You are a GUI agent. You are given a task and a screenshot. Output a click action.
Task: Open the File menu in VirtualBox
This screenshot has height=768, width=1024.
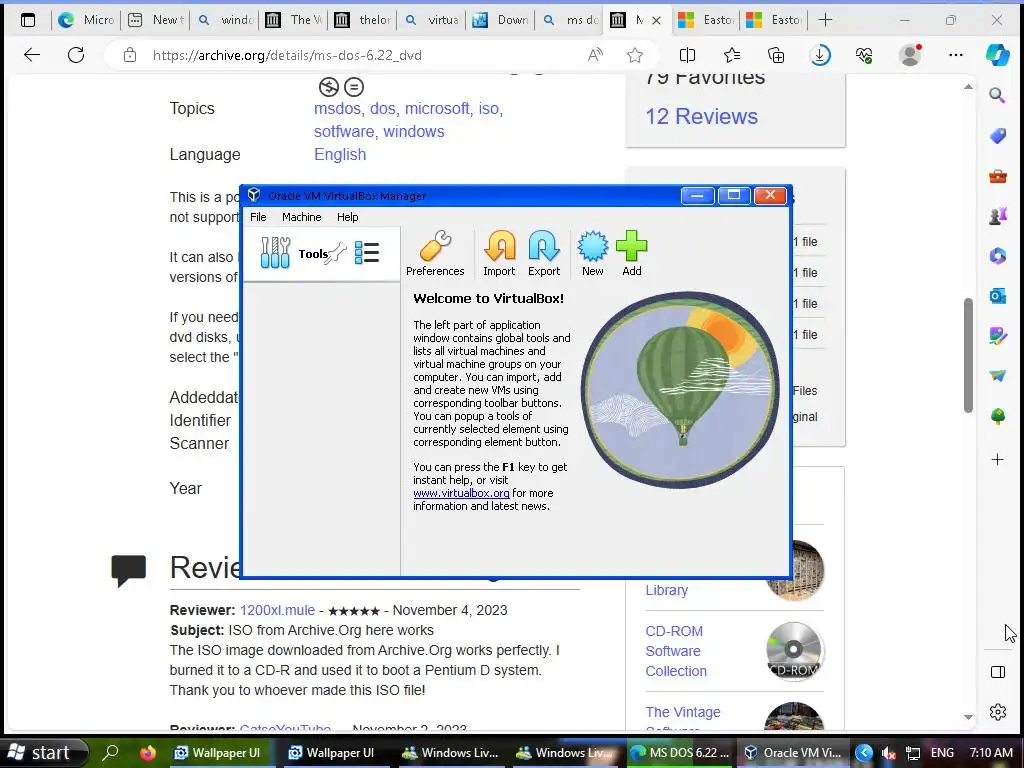pyautogui.click(x=258, y=217)
